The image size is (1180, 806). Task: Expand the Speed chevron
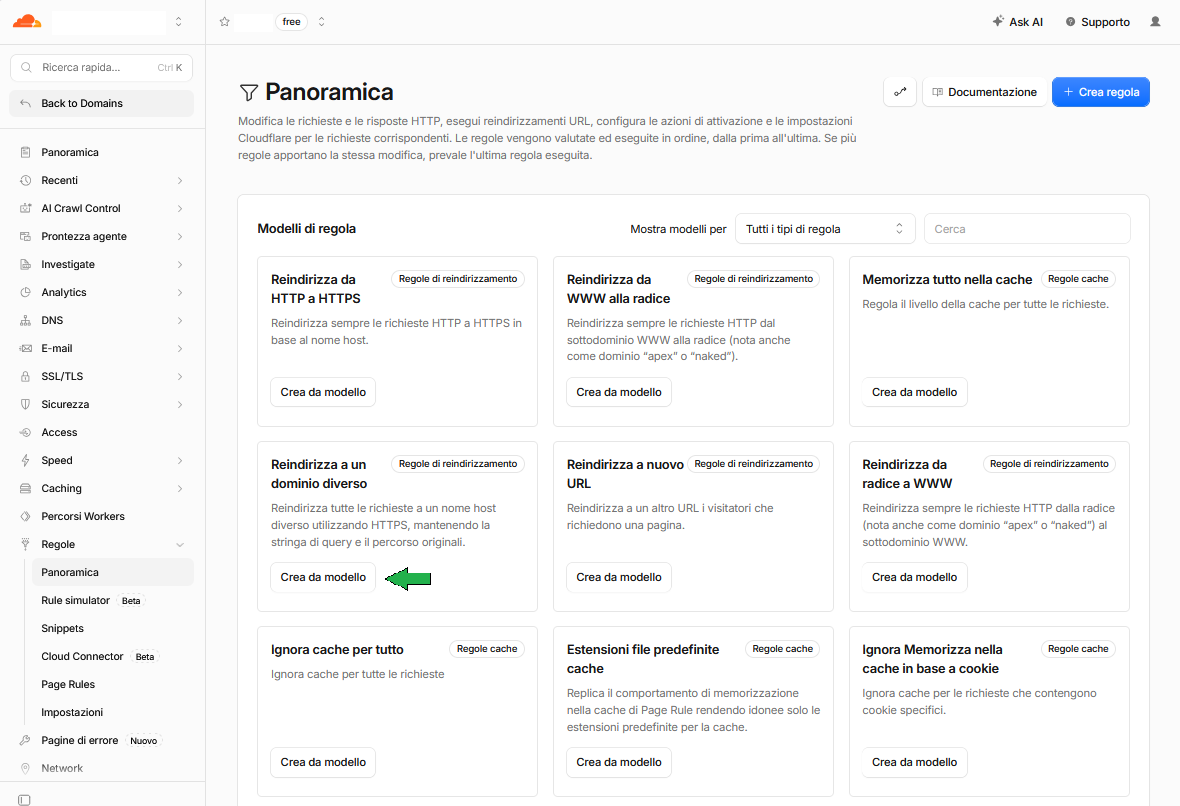tap(180, 461)
